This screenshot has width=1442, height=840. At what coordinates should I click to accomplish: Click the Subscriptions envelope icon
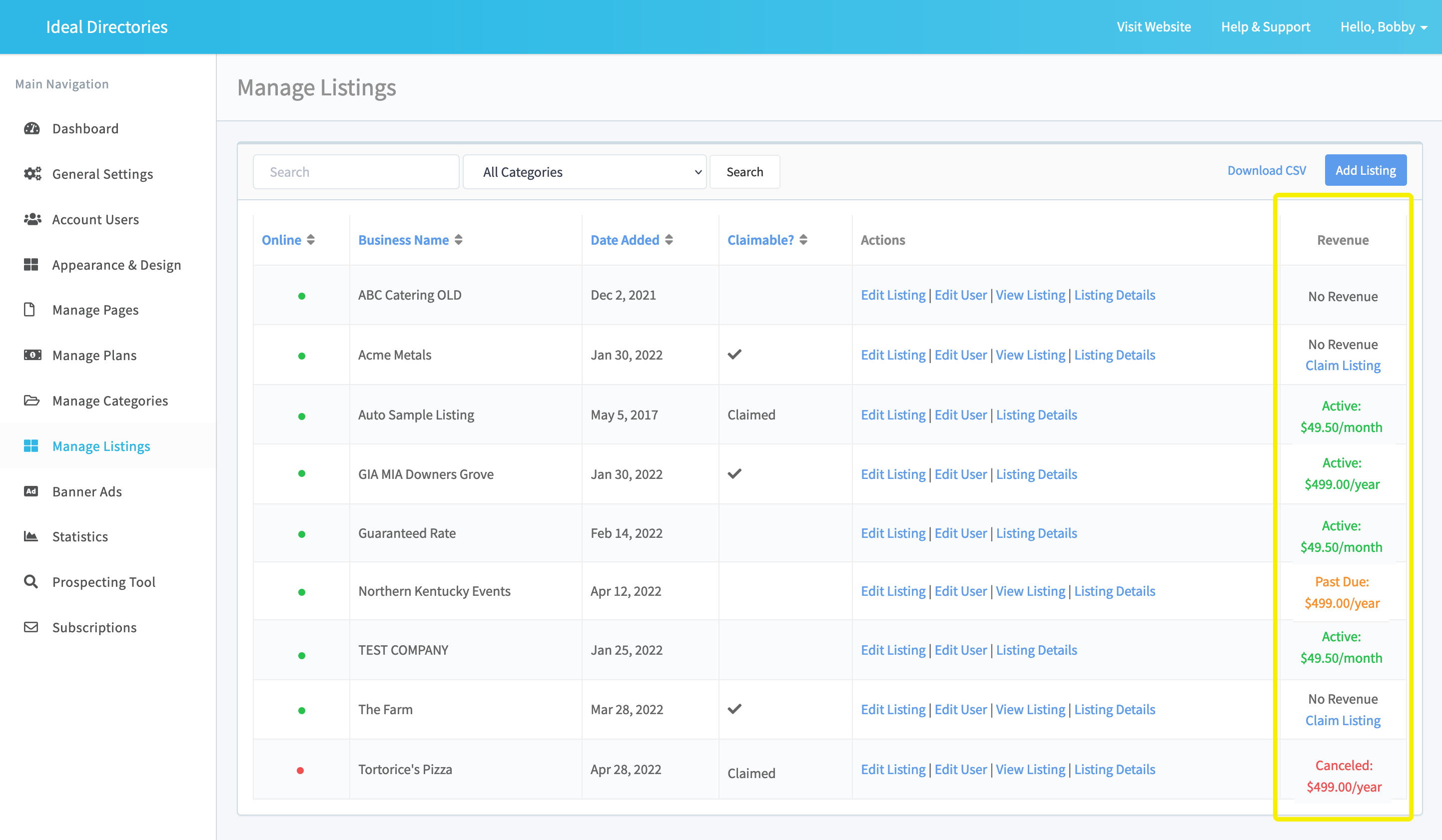point(31,627)
